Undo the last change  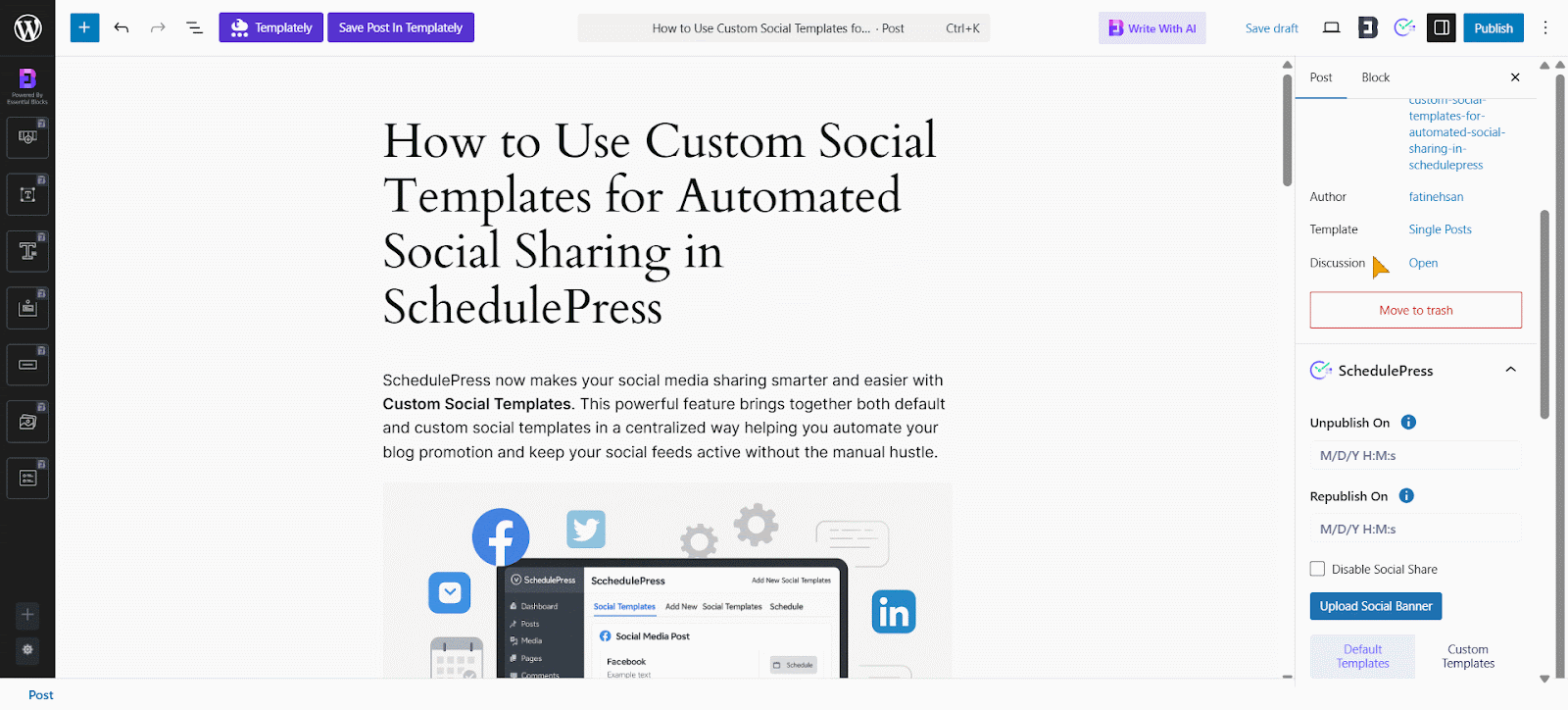tap(122, 27)
